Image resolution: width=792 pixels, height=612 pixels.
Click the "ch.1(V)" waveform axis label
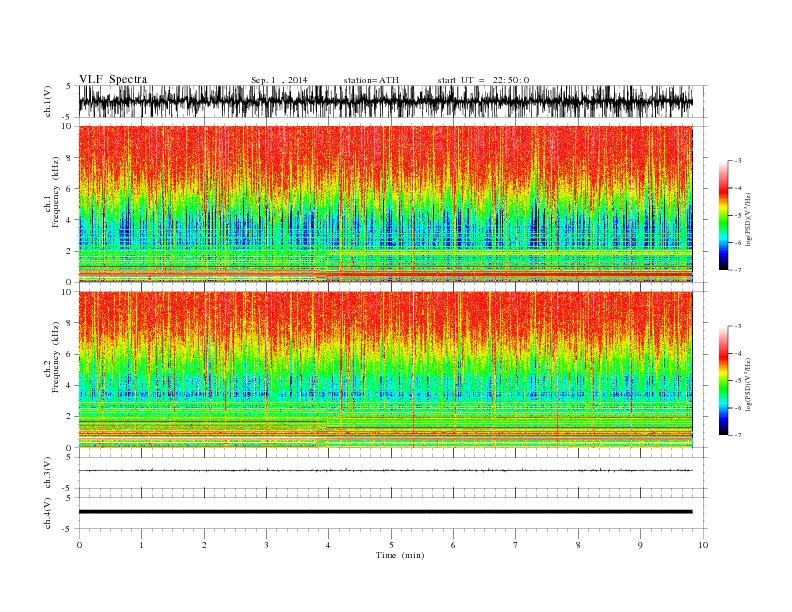[x=48, y=103]
